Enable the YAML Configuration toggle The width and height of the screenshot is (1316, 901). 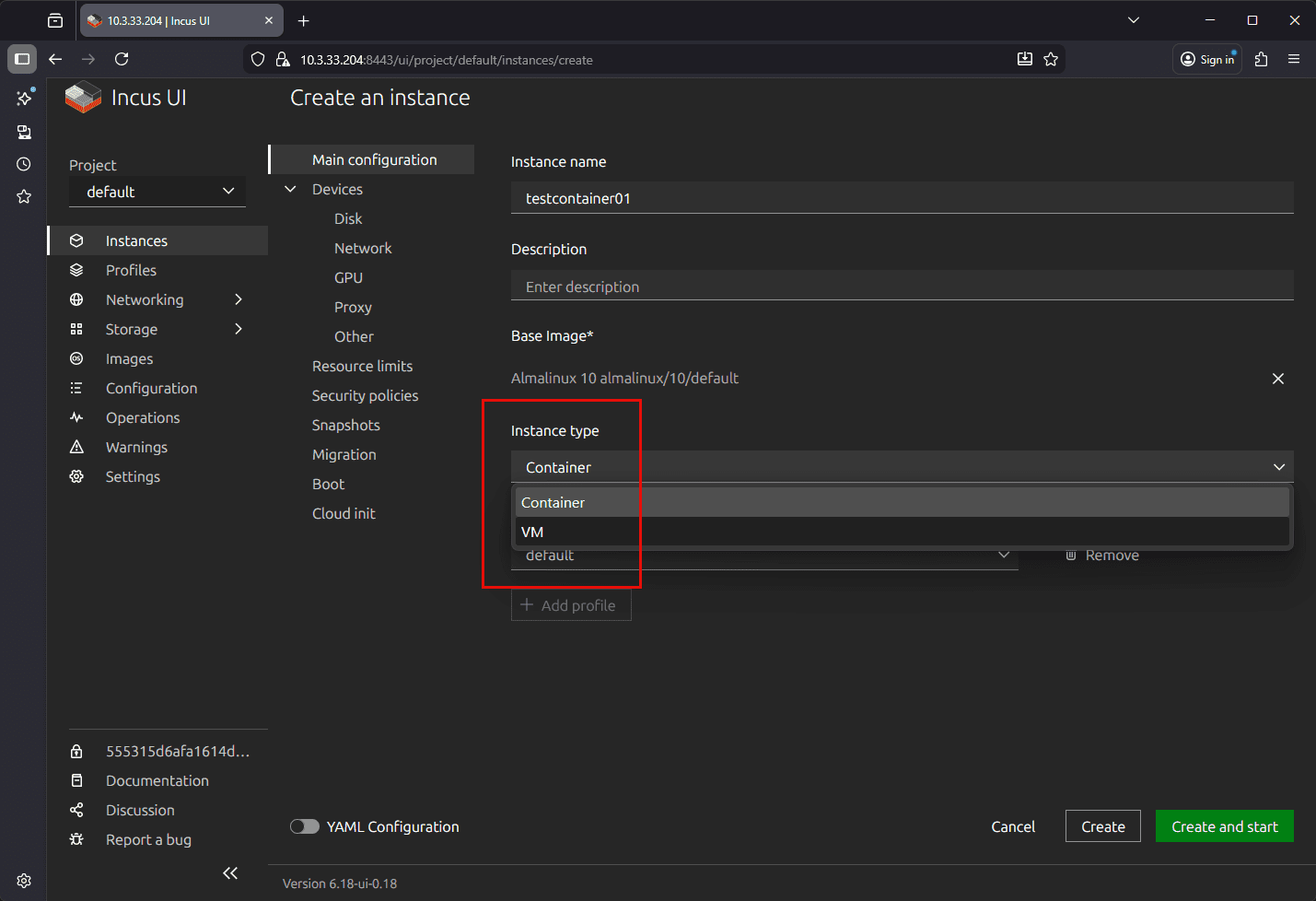pos(305,826)
